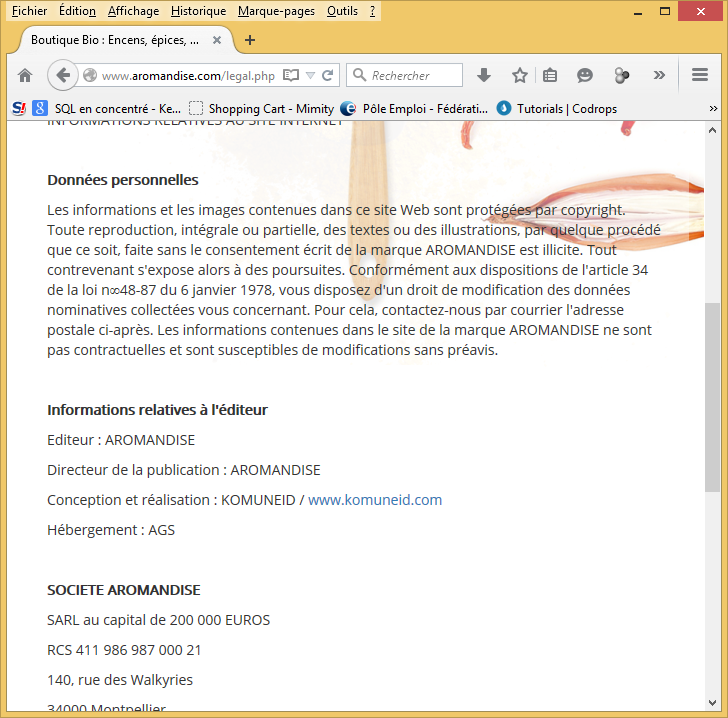Image resolution: width=728 pixels, height=718 pixels.
Task: Close the browser window
Action: click(701, 11)
